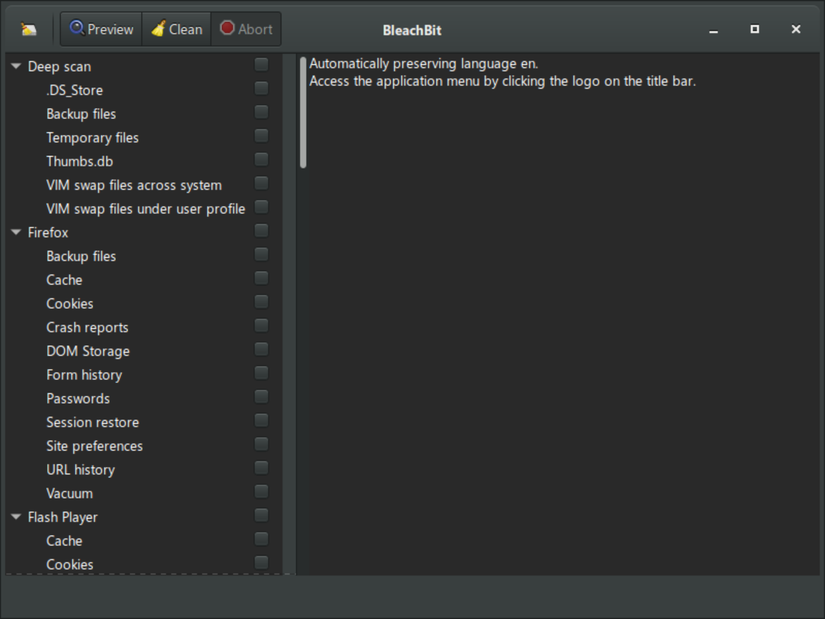Check the Passwords option
The width and height of the screenshot is (825, 619).
261,397
